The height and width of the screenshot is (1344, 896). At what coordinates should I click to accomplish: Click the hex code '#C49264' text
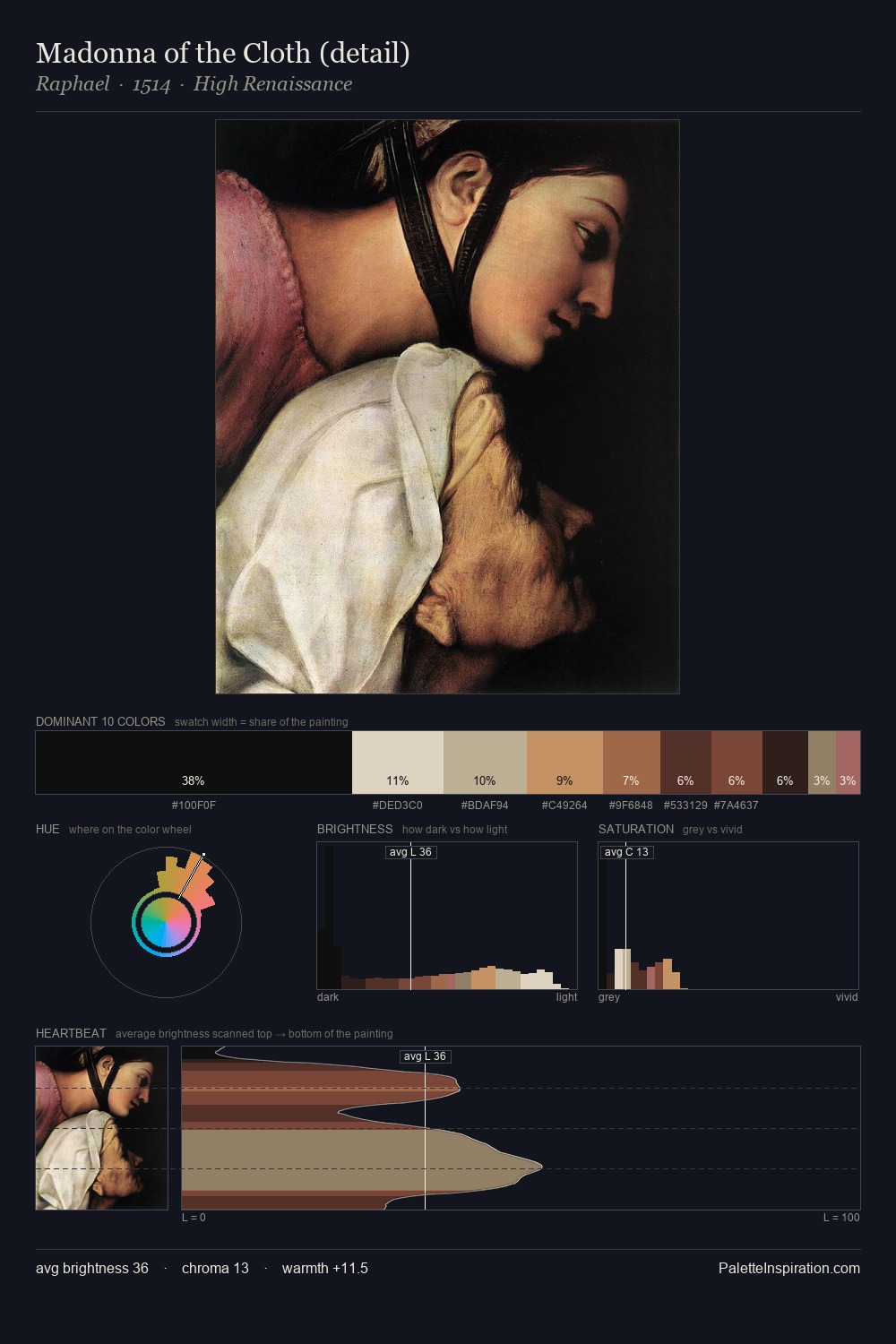(564, 806)
